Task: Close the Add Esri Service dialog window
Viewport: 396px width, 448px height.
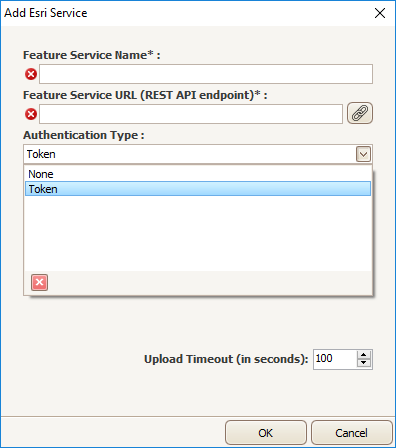Action: [380, 13]
